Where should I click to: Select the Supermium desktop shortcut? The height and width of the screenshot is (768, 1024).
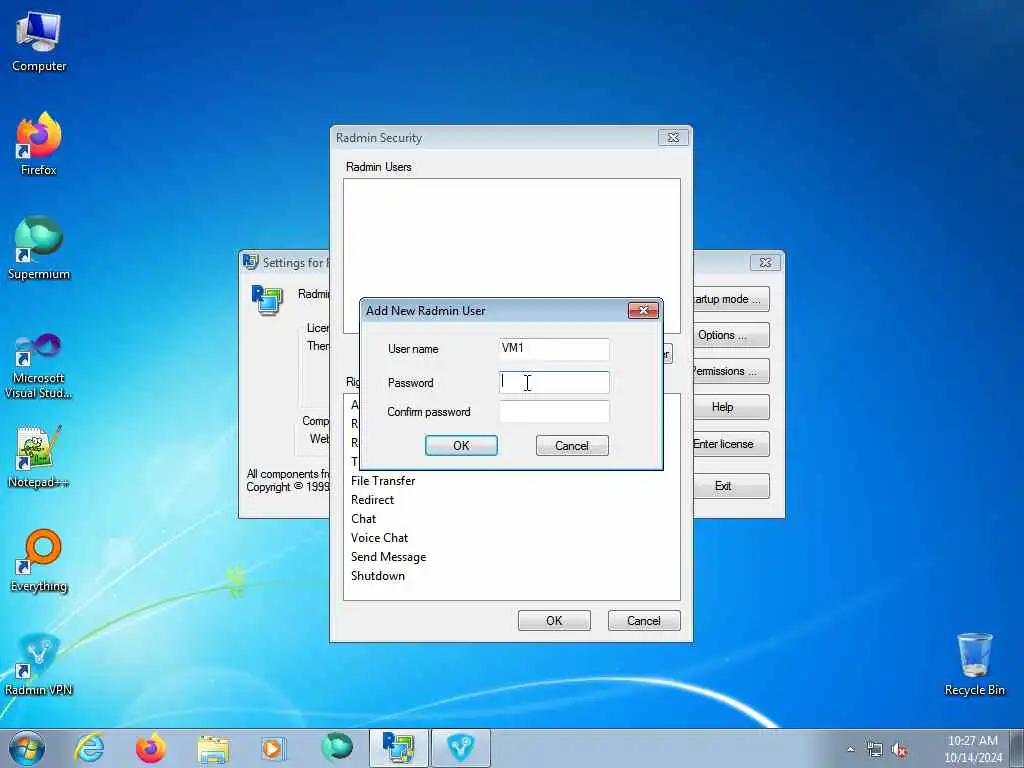39,248
